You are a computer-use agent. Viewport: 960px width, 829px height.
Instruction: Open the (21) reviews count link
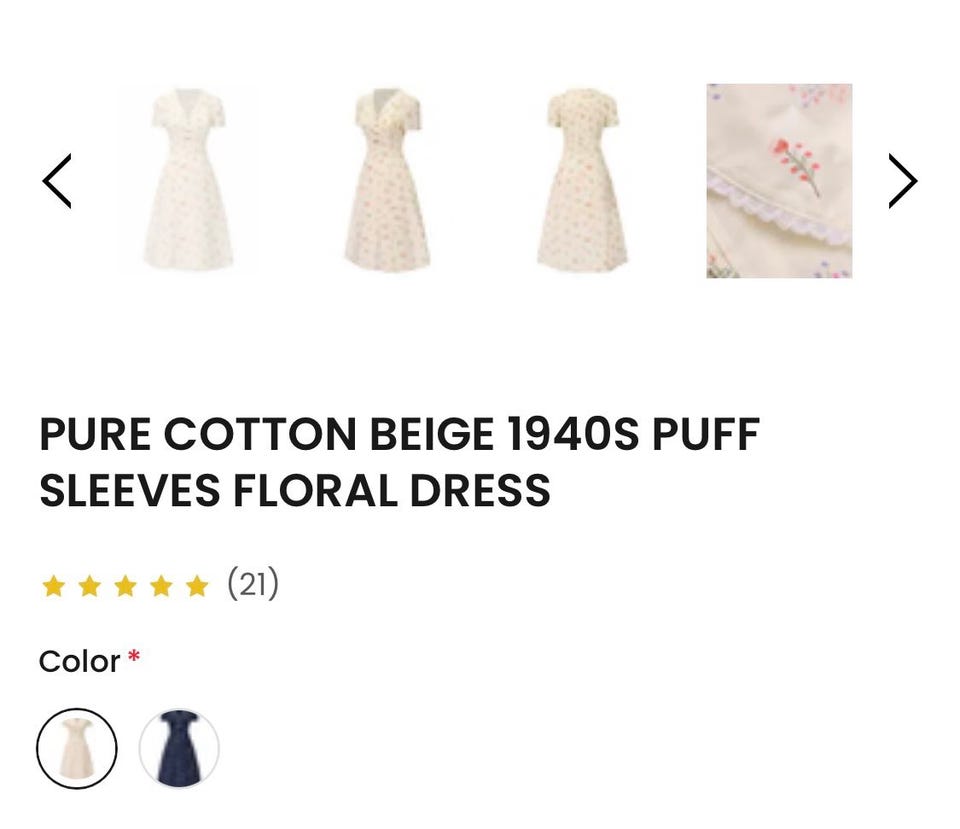pos(253,583)
